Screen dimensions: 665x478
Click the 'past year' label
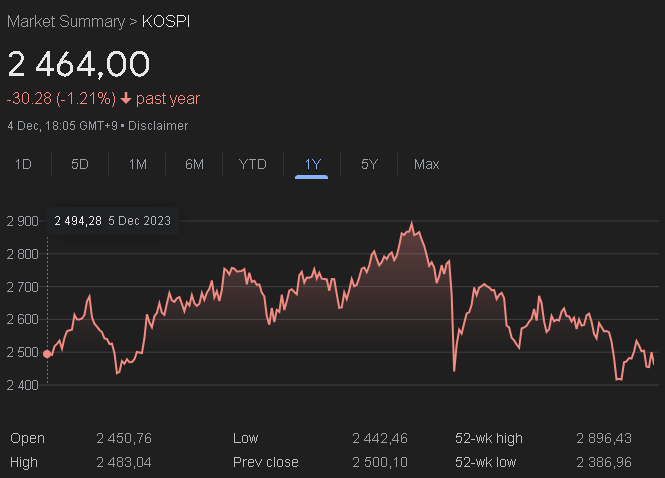coord(168,99)
